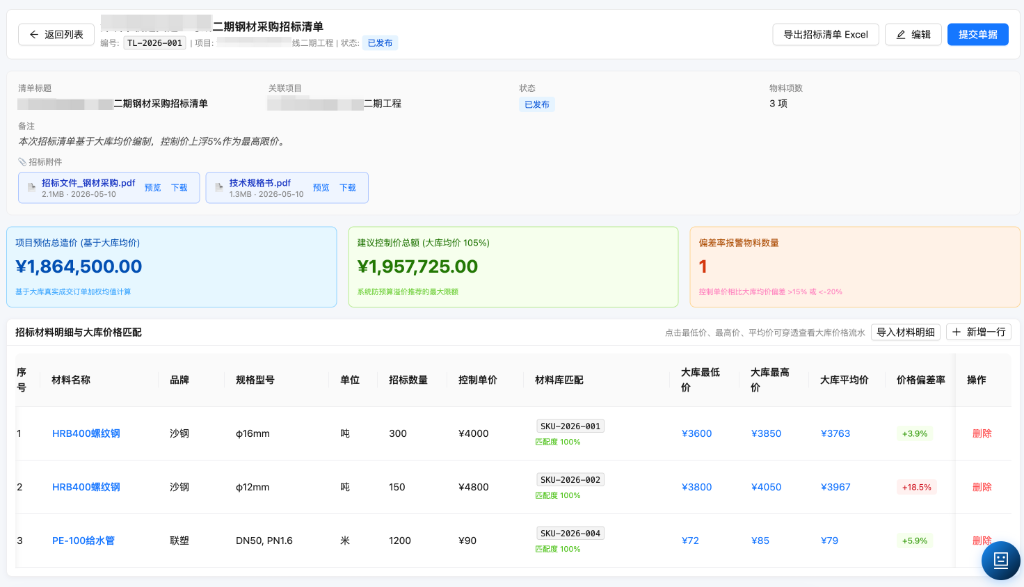Submit with the 提交单据 button

[978, 35]
